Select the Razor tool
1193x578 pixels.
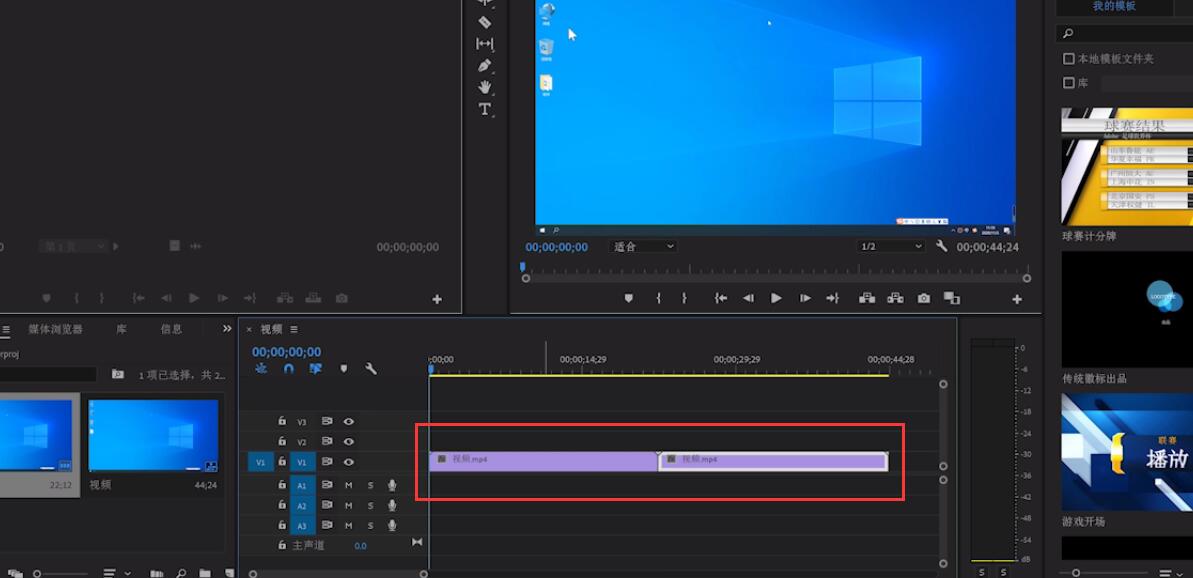485,22
